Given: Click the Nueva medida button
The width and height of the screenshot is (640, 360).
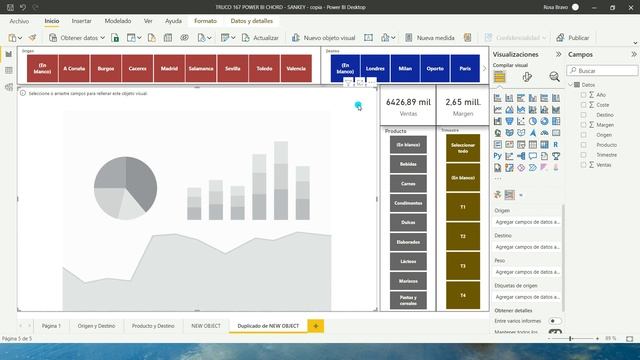Looking at the screenshot, I should click(x=429, y=38).
